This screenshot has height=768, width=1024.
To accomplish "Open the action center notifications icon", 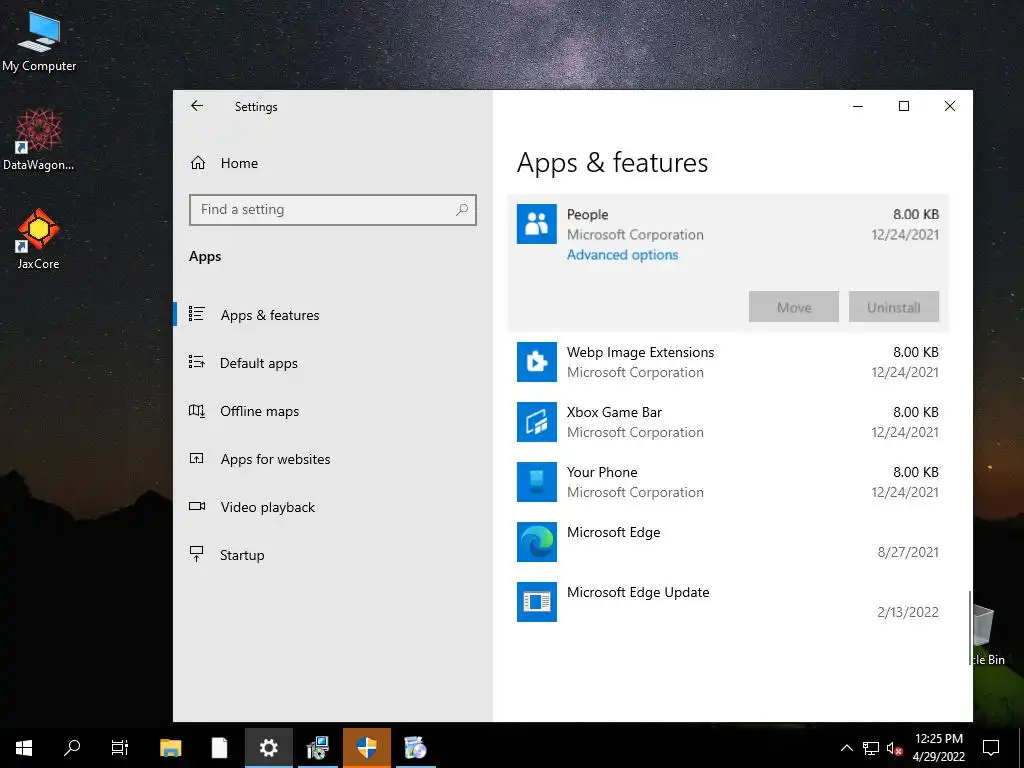I will tap(991, 748).
